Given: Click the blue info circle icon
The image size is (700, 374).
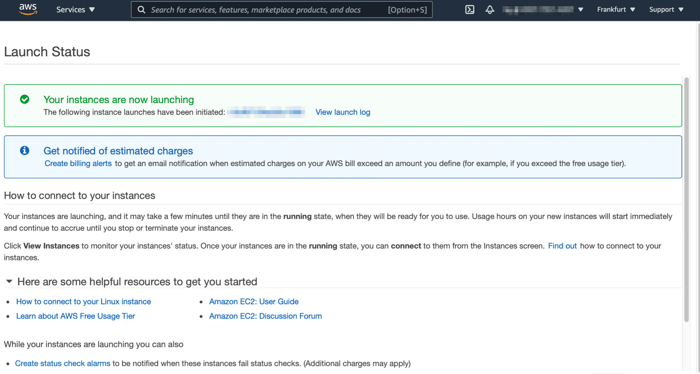Looking at the screenshot, I should pos(25,150).
